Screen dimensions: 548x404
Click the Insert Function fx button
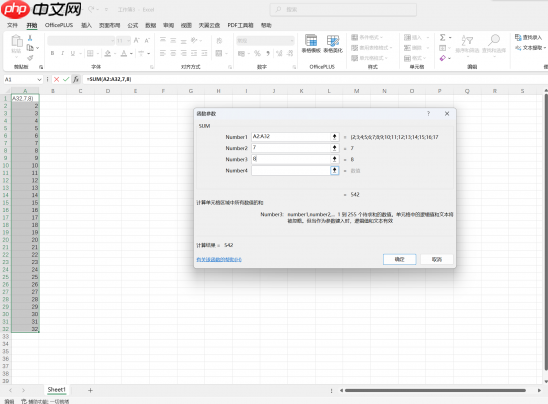point(76,80)
